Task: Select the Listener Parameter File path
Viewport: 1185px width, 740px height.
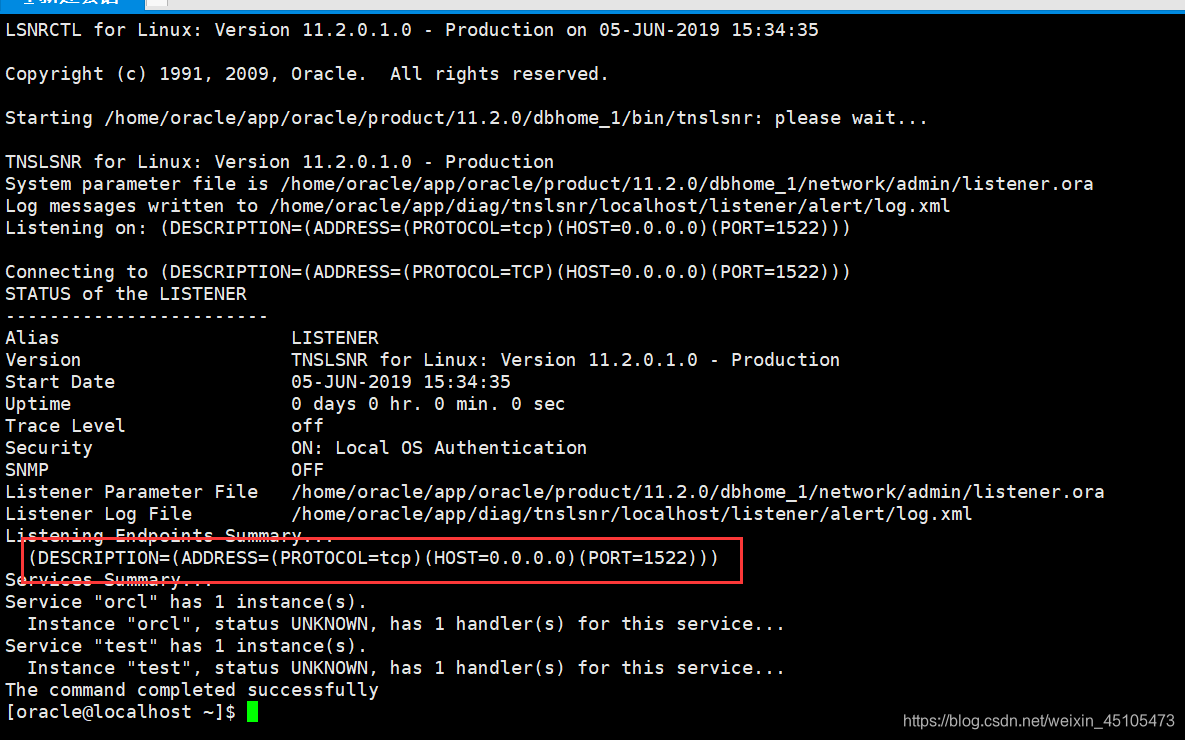Action: pyautogui.click(x=698, y=491)
